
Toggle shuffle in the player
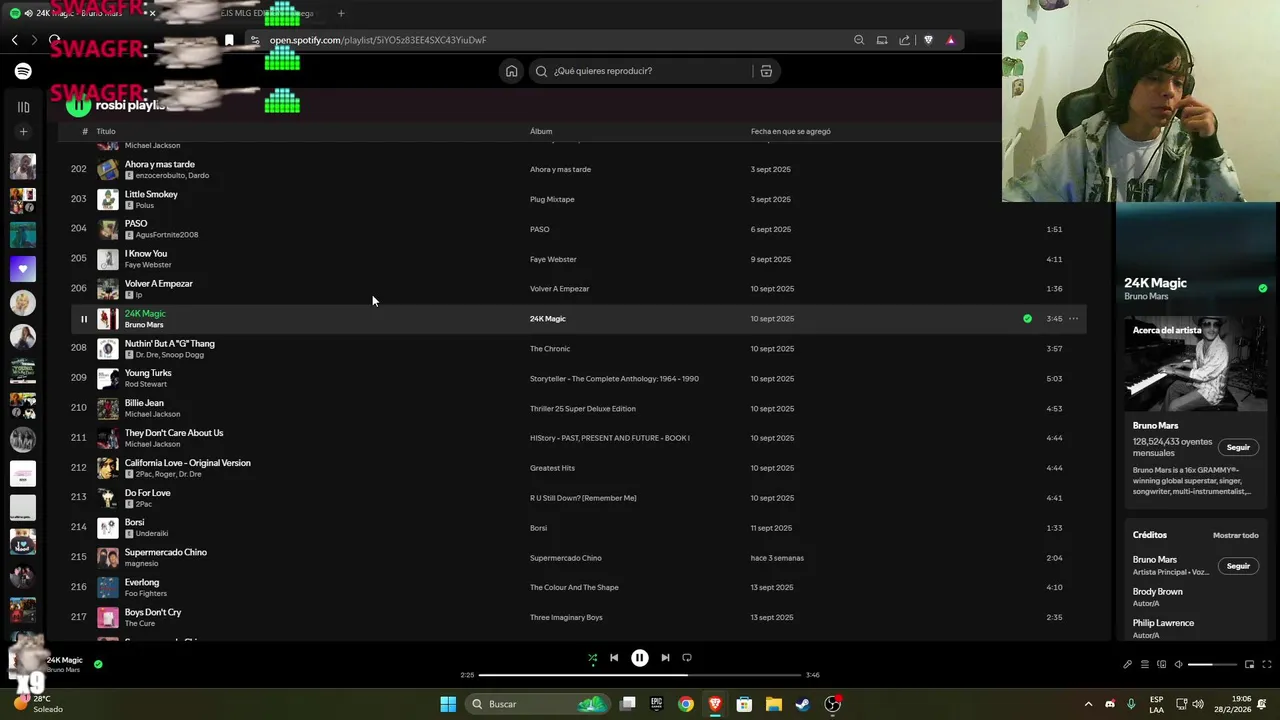(592, 658)
